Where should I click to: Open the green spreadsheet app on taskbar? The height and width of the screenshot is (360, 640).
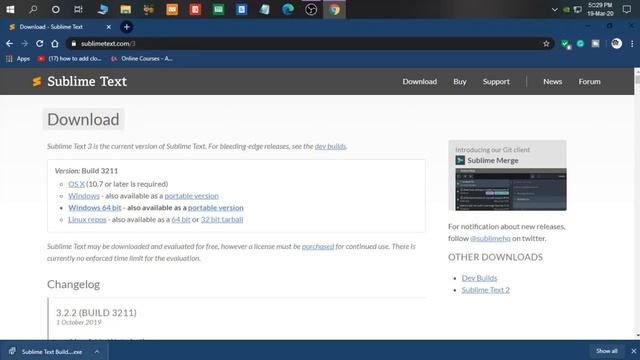point(218,9)
